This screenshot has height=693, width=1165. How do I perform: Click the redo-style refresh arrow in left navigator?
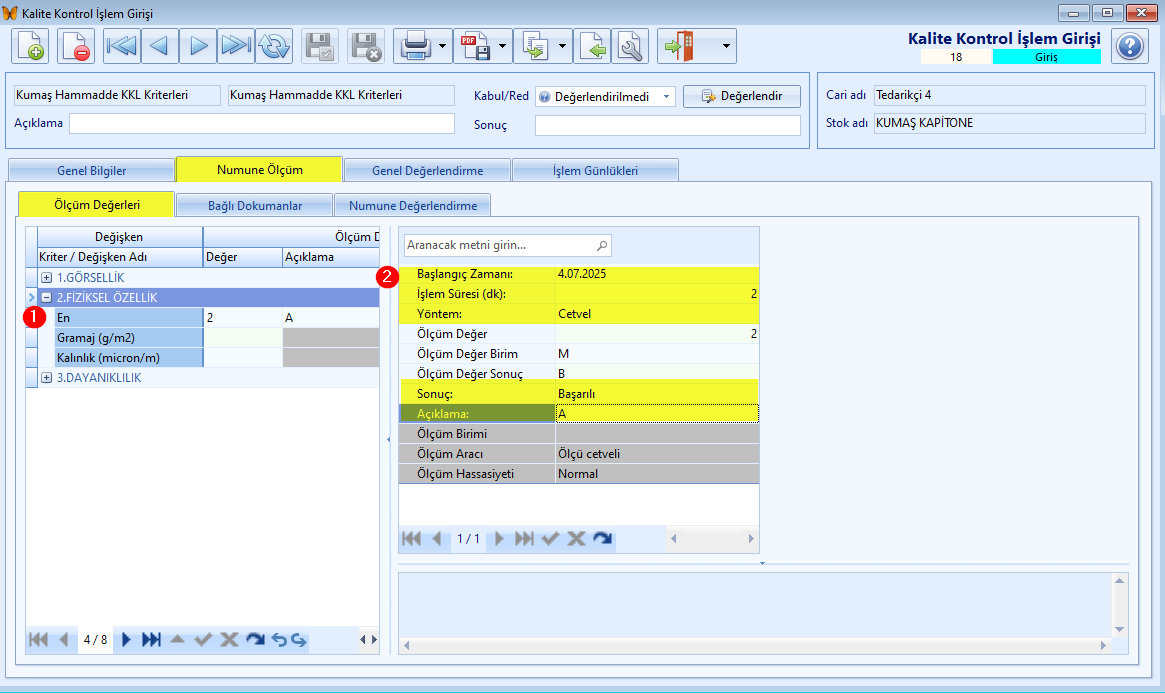[255, 640]
